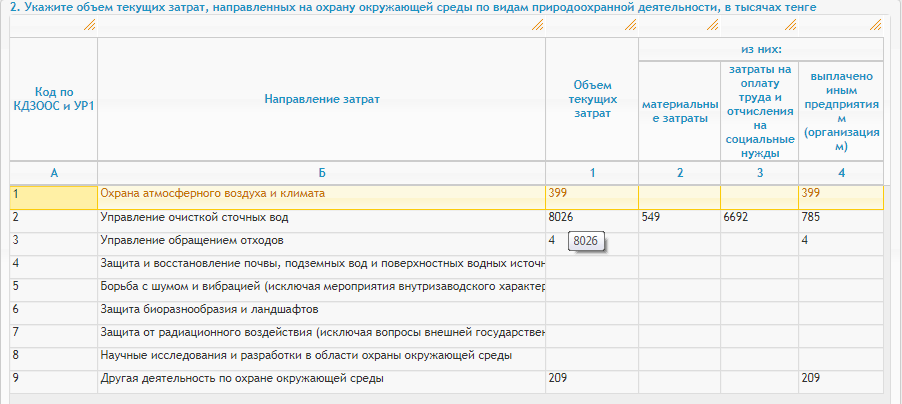
Task: Click empty Объем текущих затрат cell for row 8
Action: (591, 355)
